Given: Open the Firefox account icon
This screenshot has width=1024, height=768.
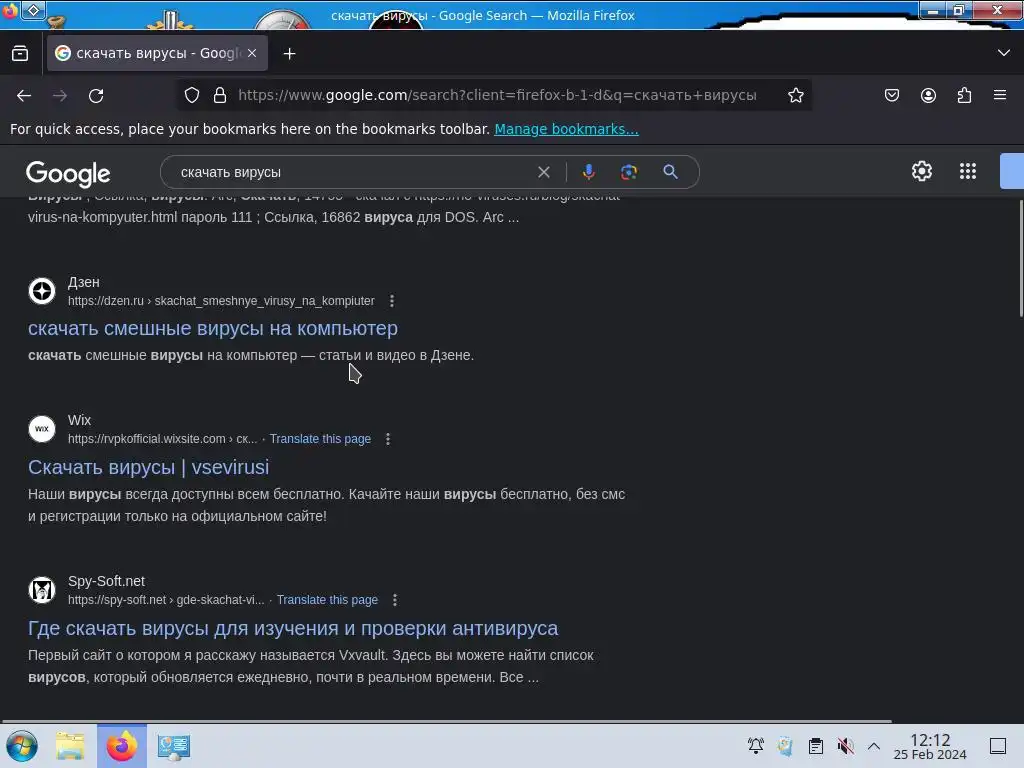Looking at the screenshot, I should [928, 95].
